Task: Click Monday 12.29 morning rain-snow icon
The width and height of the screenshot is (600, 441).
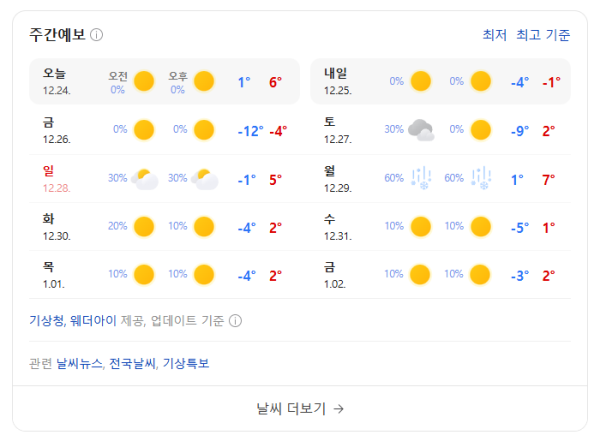Action: (x=421, y=179)
